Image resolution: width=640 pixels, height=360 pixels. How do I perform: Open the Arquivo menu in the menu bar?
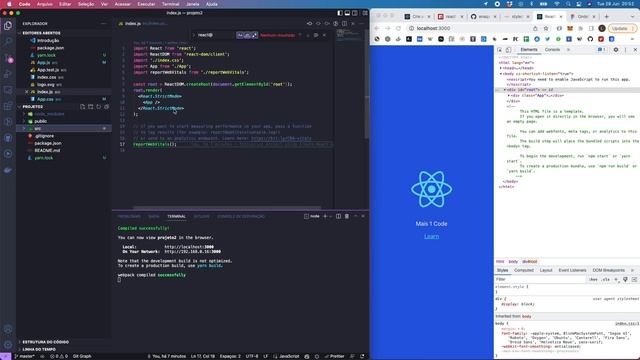tap(44, 4)
